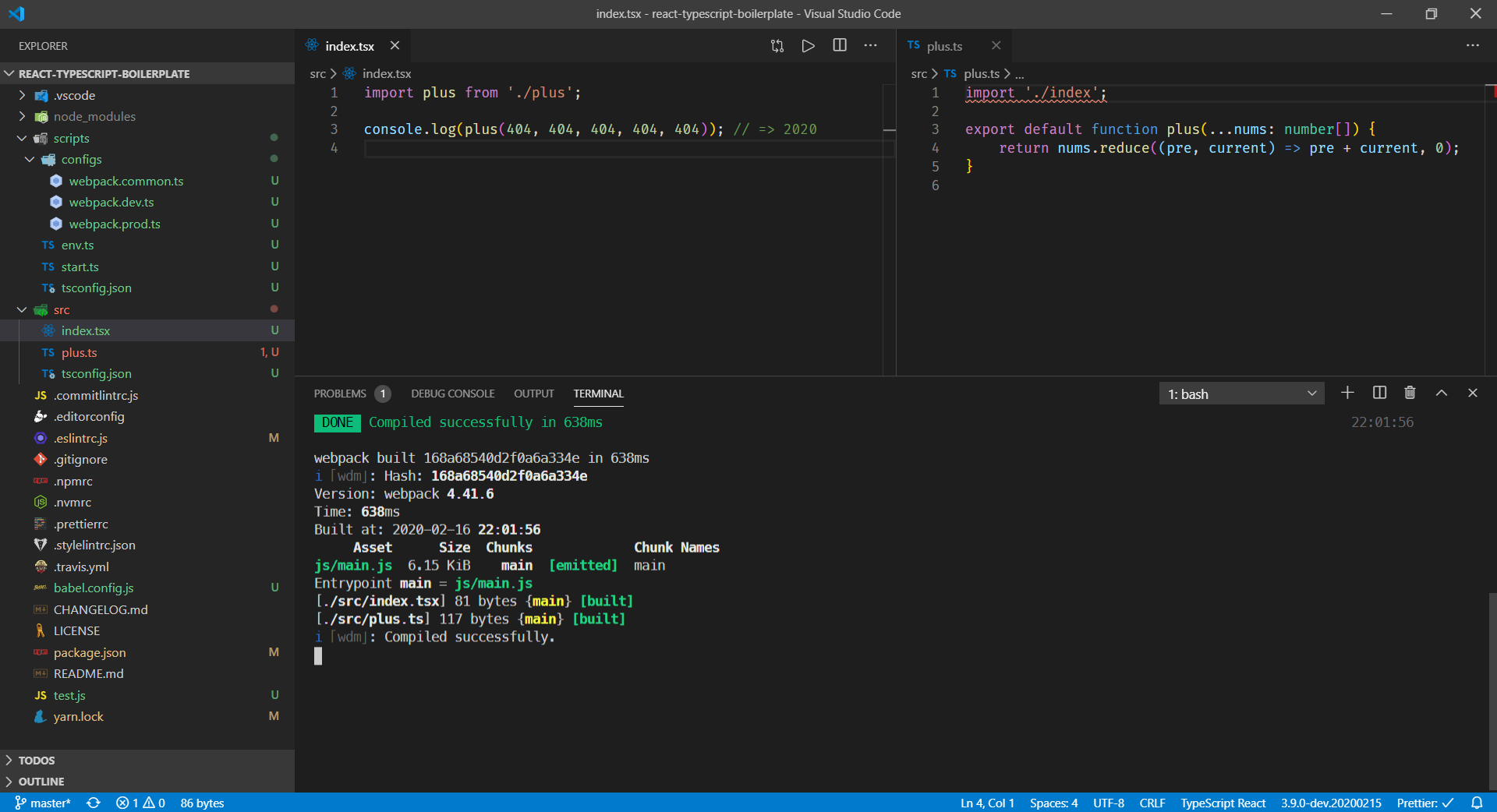Maximize the panel with up chevron
The height and width of the screenshot is (812, 1497).
[1442, 393]
